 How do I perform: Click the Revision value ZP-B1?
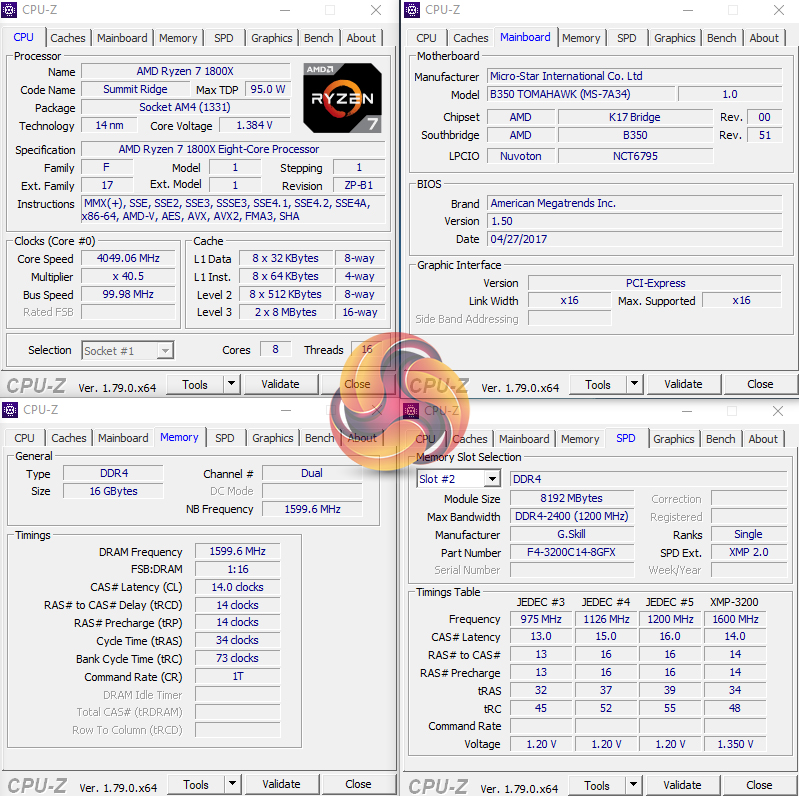(x=359, y=185)
